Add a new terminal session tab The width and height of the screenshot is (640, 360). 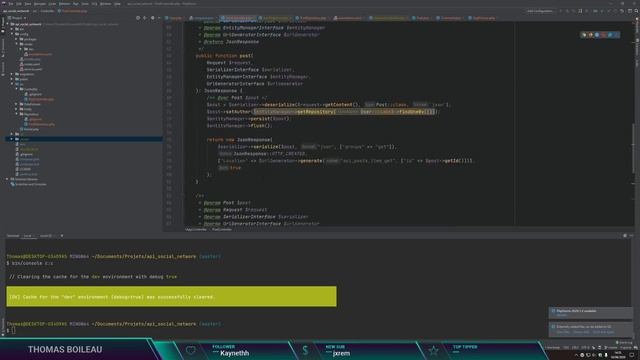62,236
